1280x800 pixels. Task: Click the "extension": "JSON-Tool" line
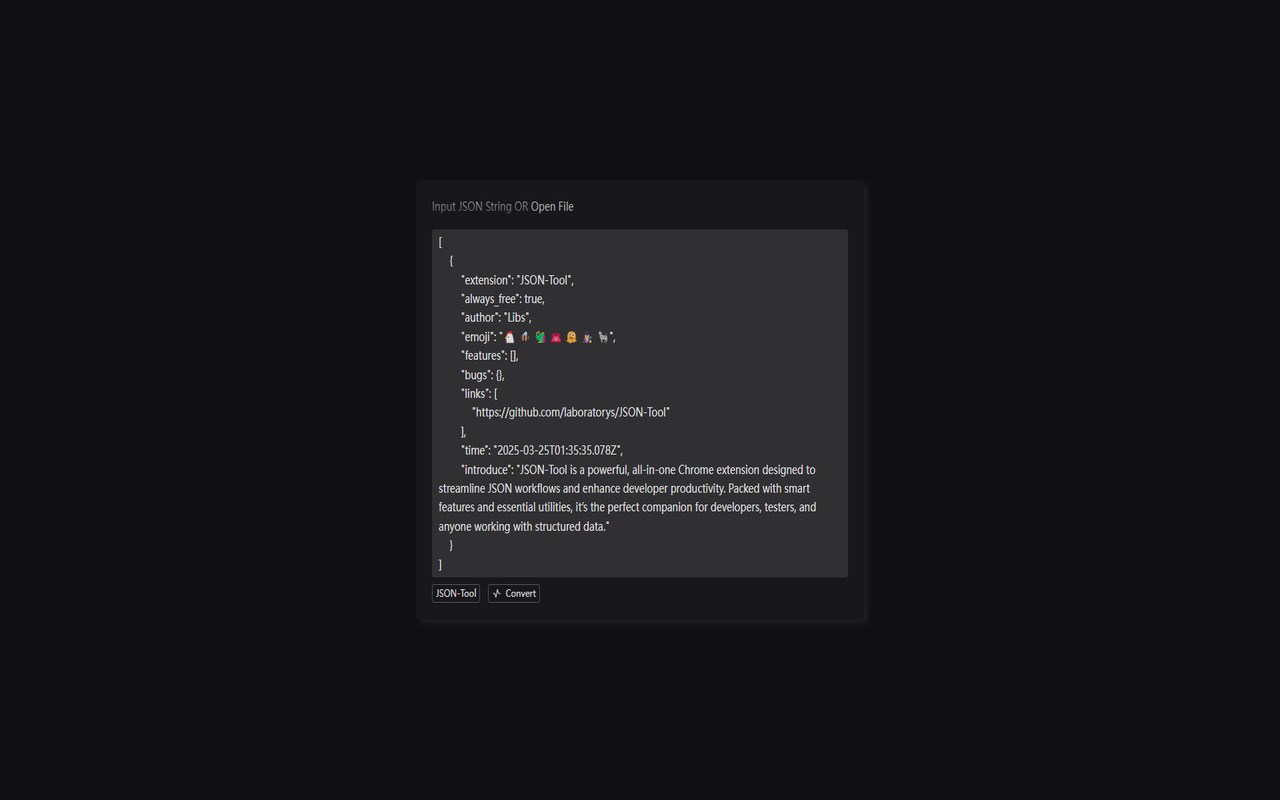tap(517, 280)
